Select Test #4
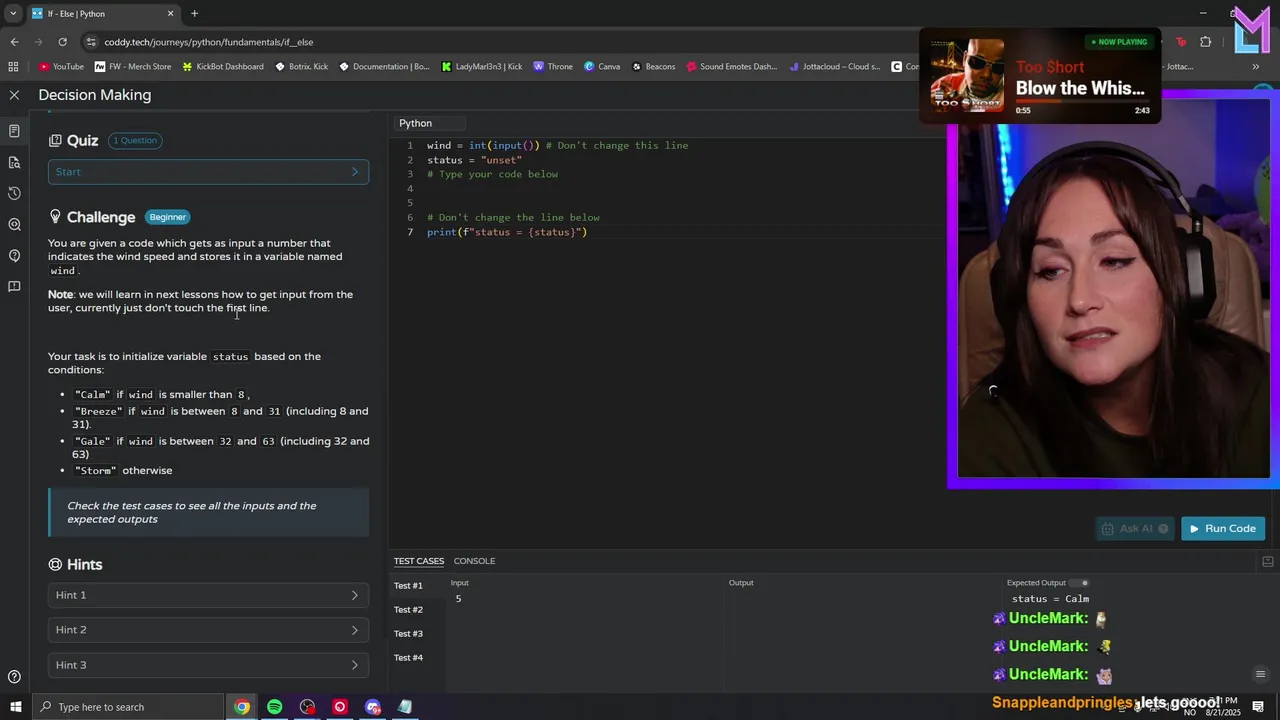 click(x=408, y=658)
